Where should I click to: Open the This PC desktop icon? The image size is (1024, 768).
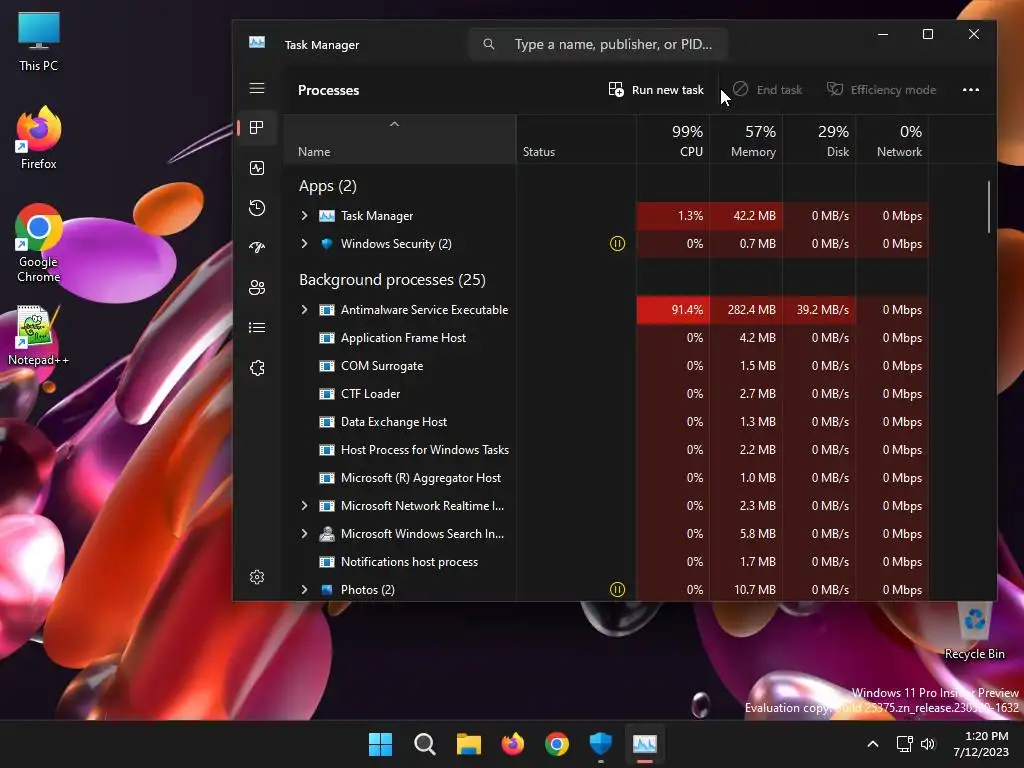tap(39, 41)
